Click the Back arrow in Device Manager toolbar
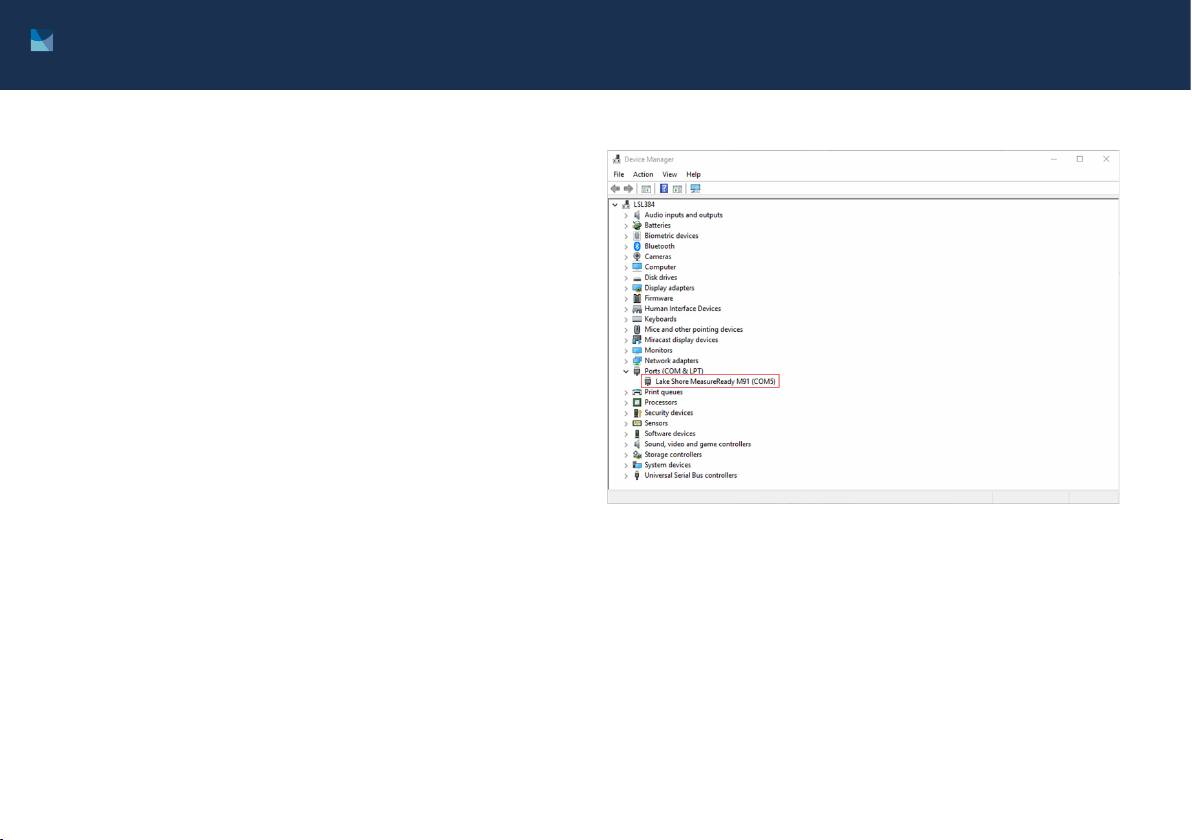Viewport: 1192px width, 840px height. pos(615,189)
